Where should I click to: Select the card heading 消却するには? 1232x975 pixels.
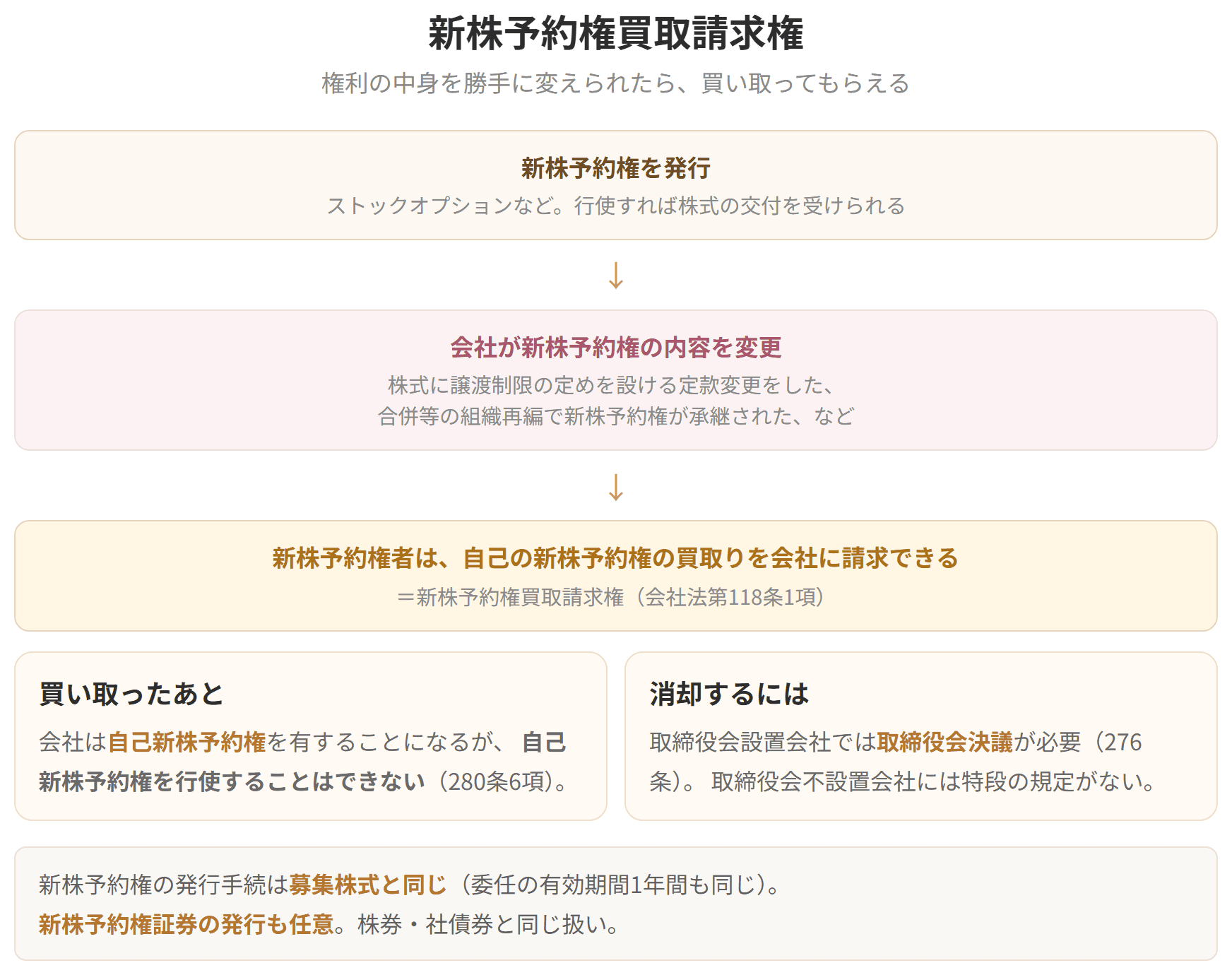tap(729, 694)
